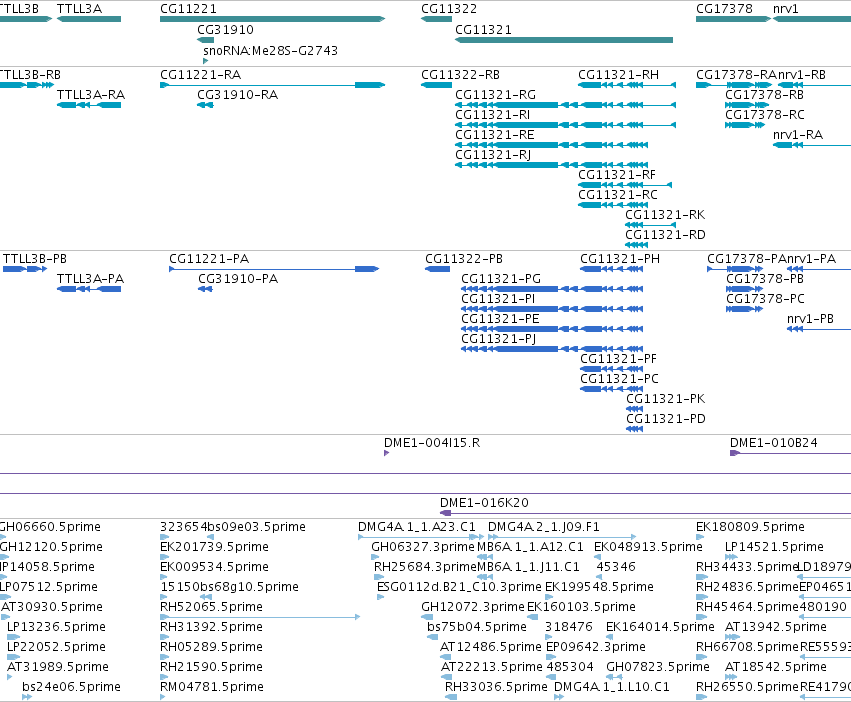851x702 pixels.
Task: Click protein CG11321-PK
Action: tap(634, 409)
